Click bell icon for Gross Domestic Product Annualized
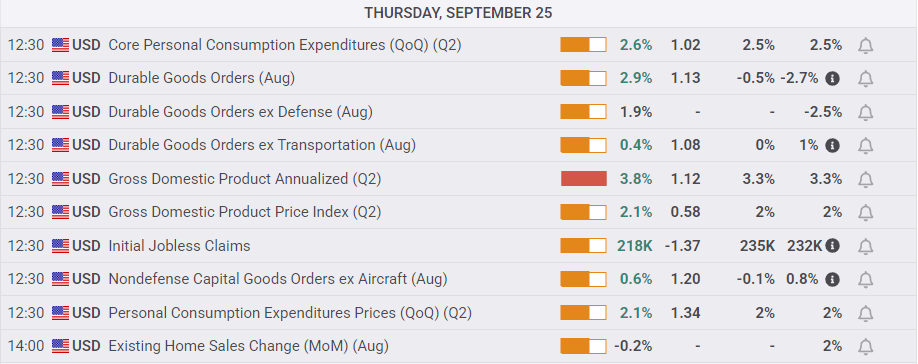 click(865, 179)
